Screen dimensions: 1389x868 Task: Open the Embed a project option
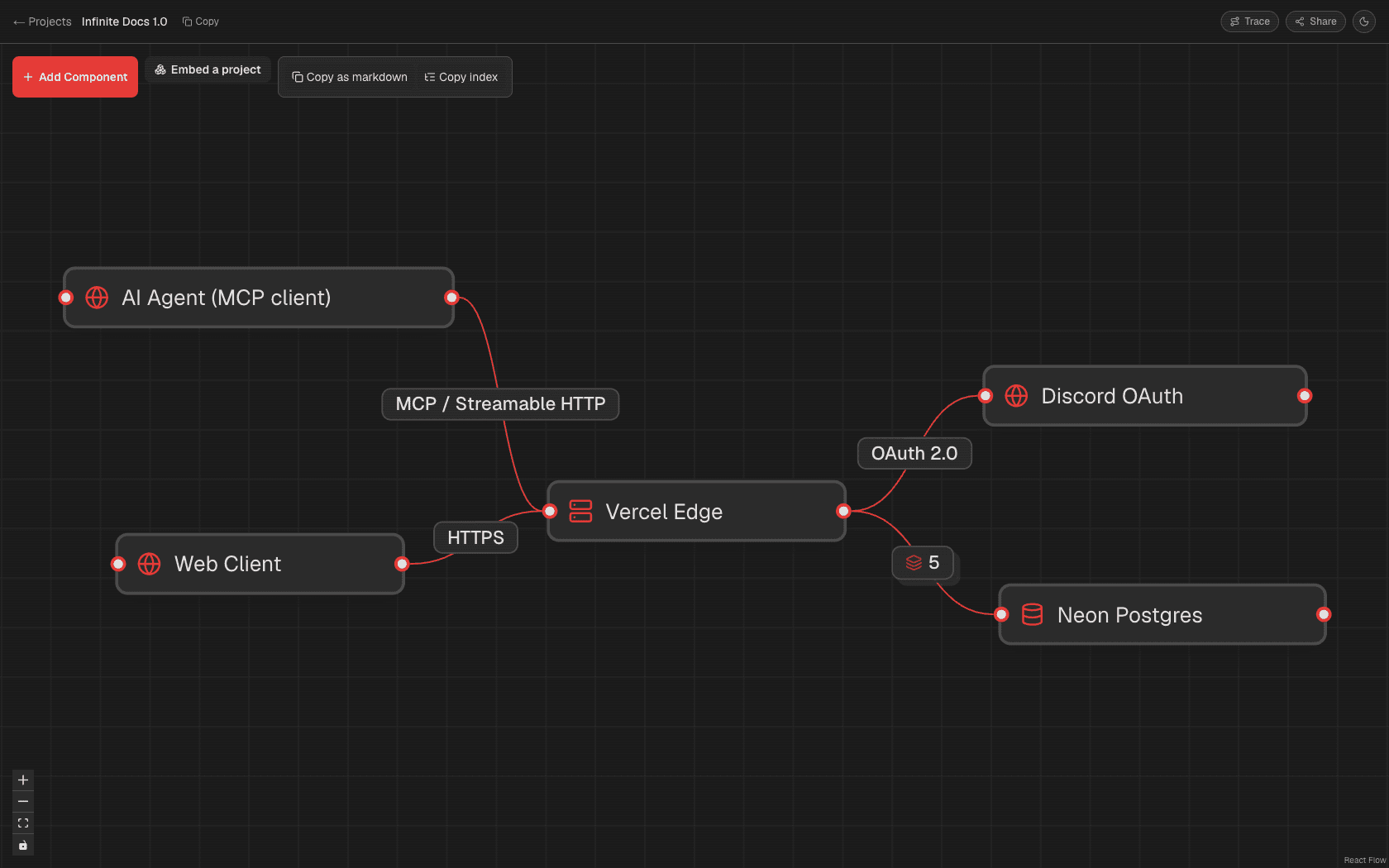(x=208, y=69)
